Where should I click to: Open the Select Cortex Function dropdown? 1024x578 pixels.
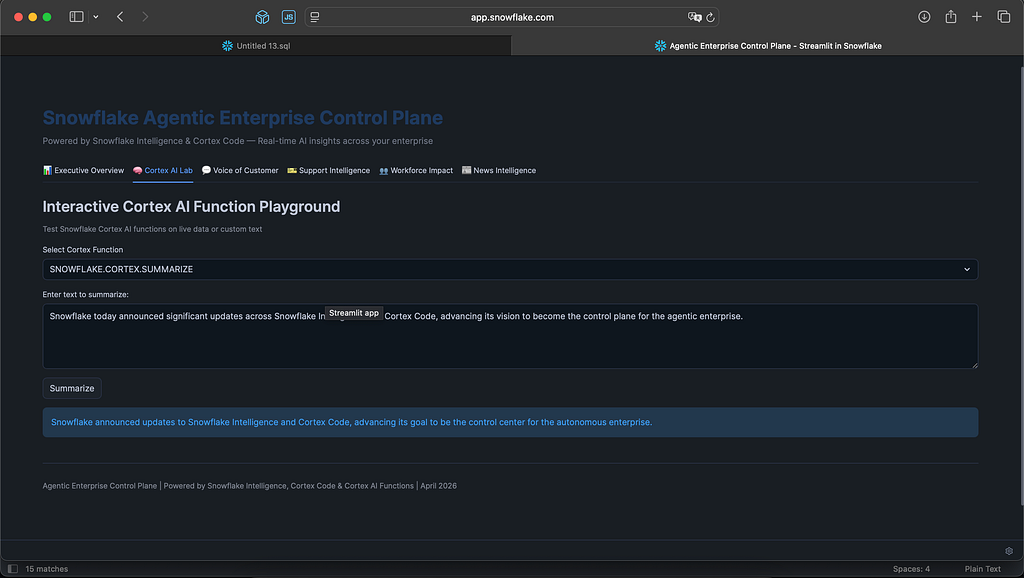[510, 269]
